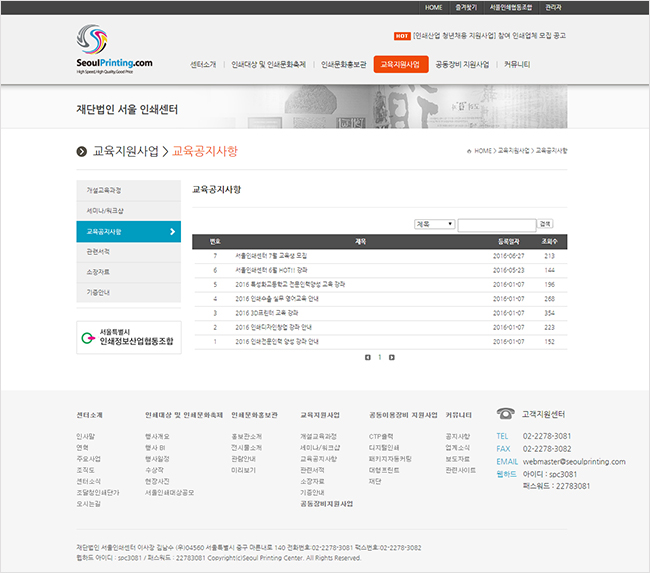Screen dimensions: 650x573
Task: Open the 교육지원사업 main menu tab
Action: (x=402, y=64)
